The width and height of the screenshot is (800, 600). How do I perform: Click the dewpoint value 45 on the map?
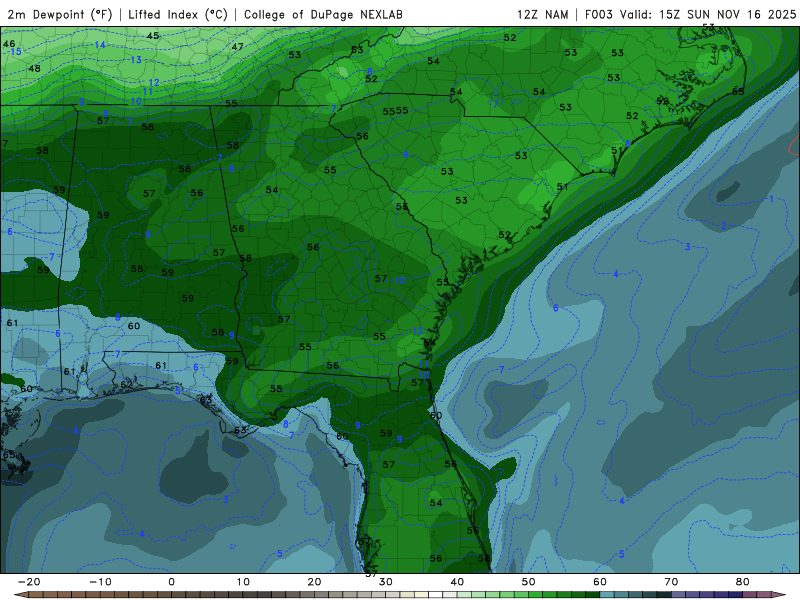(153, 36)
